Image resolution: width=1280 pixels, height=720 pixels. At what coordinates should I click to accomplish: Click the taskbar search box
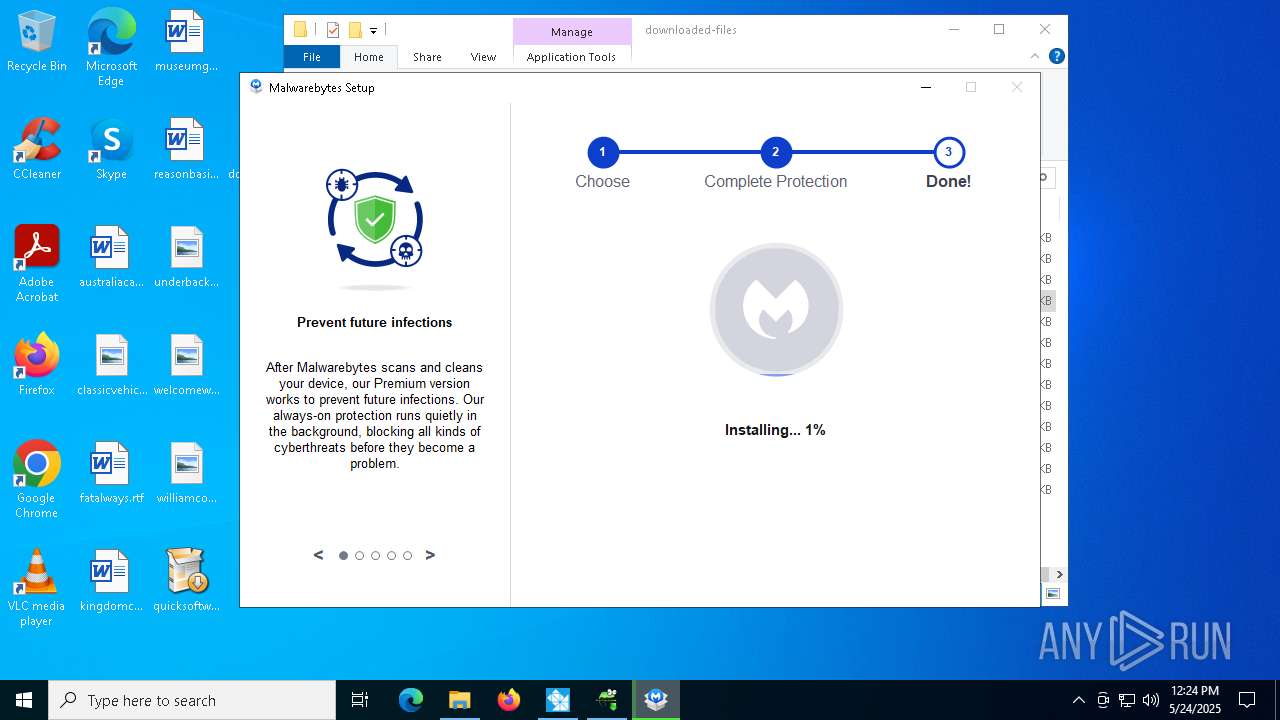click(192, 700)
